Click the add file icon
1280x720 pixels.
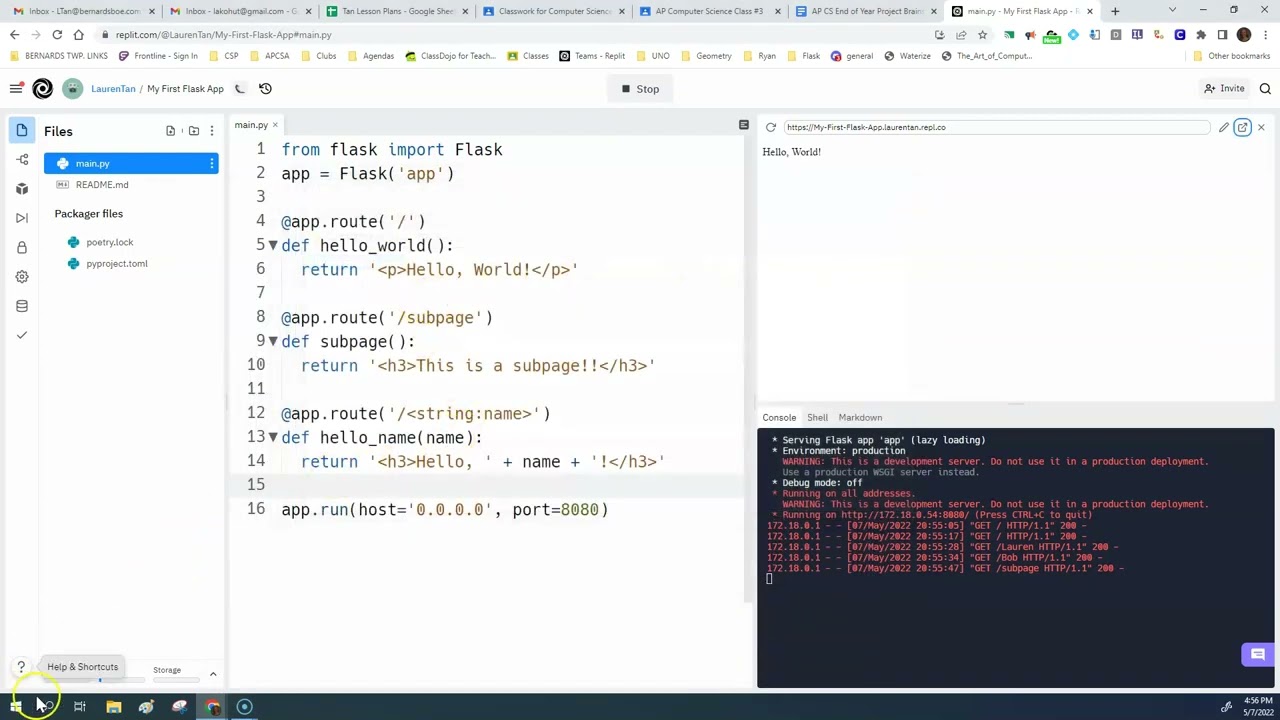(x=171, y=131)
